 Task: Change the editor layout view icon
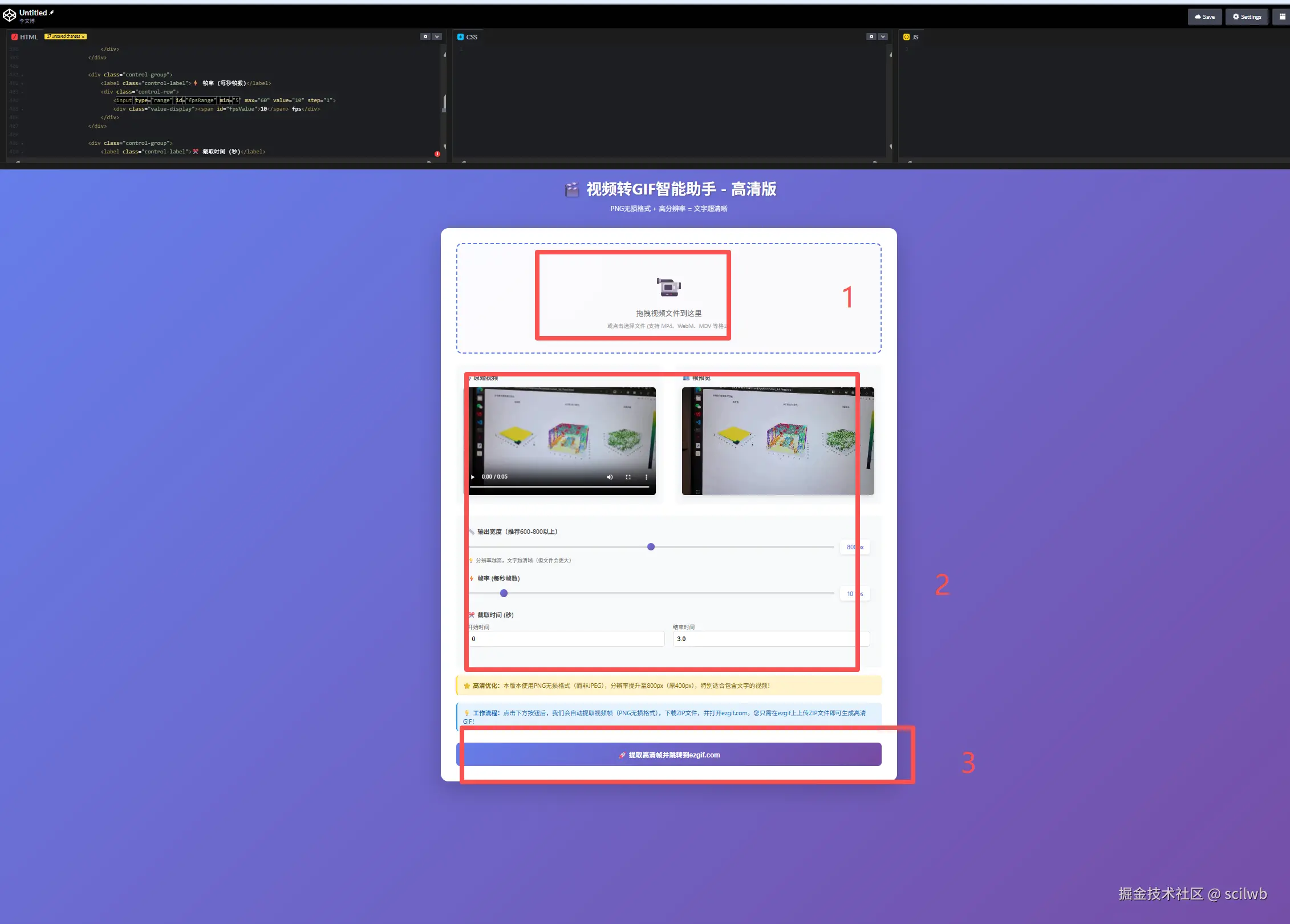[x=1282, y=17]
